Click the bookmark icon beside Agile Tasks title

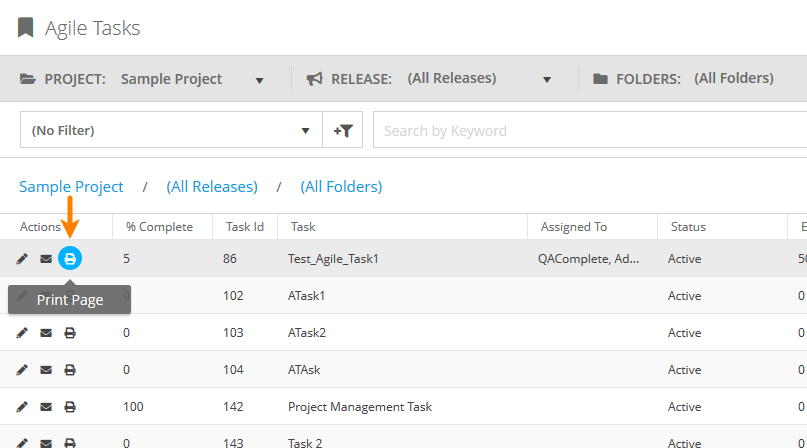pos(25,27)
